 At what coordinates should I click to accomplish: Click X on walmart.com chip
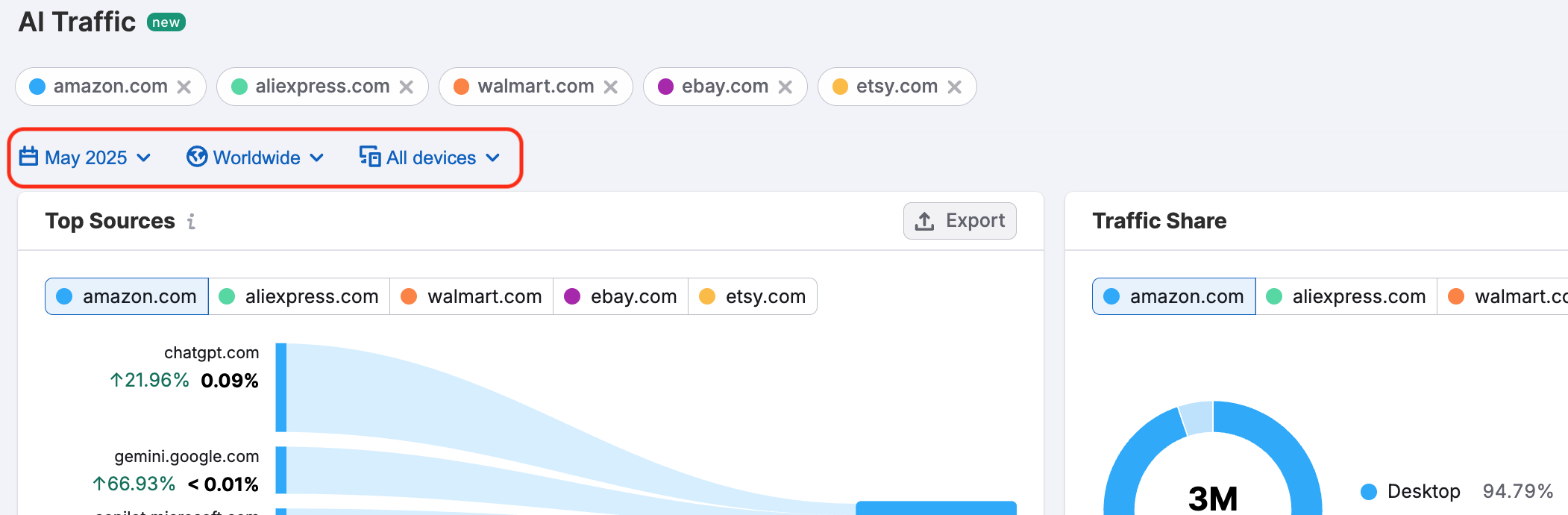click(610, 87)
